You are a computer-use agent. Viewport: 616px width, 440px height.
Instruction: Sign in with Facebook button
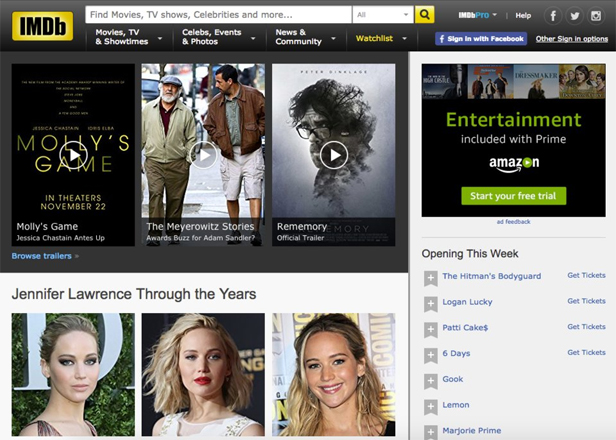pos(481,38)
